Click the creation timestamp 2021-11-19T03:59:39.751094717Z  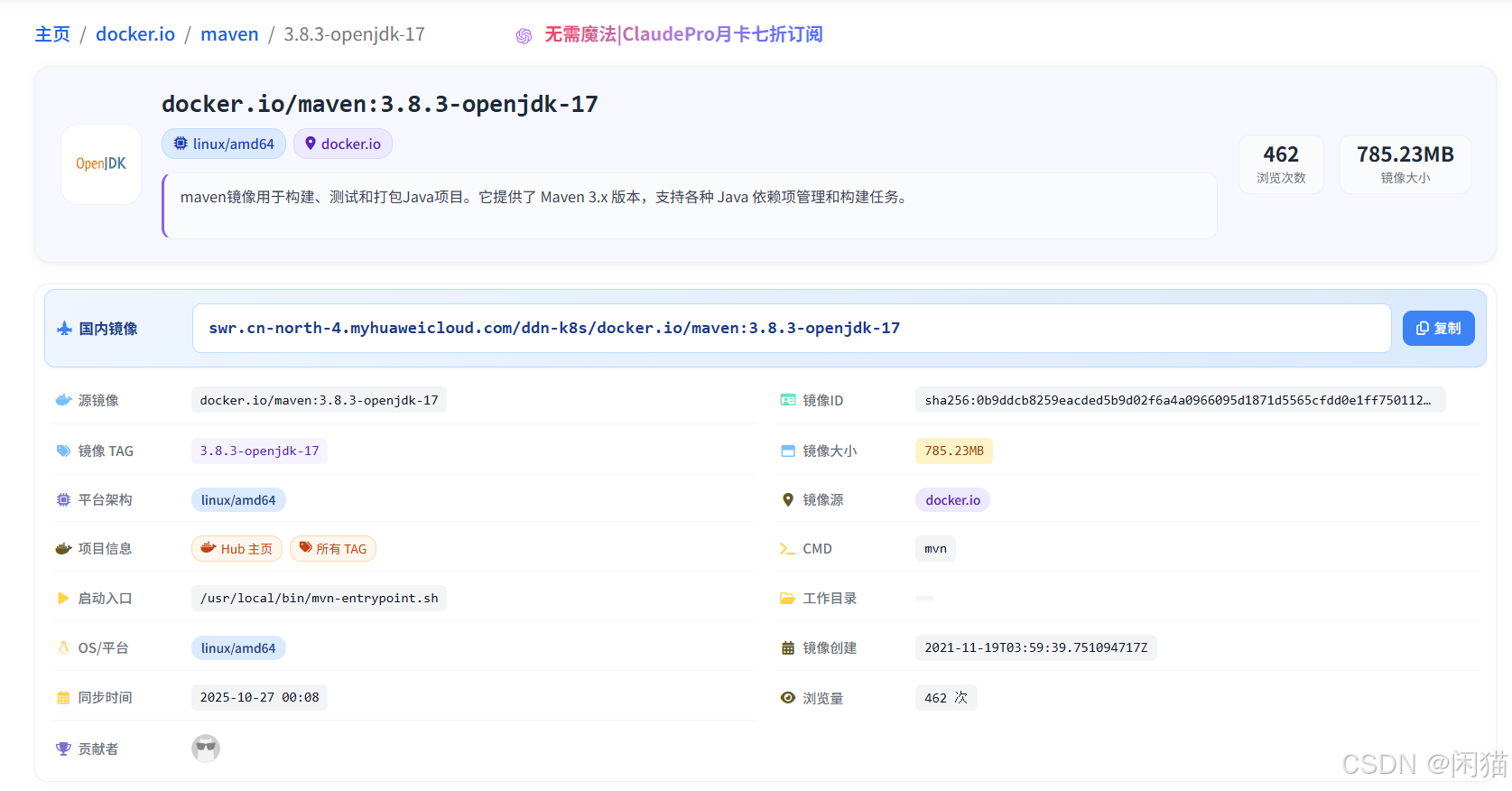pyautogui.click(x=1036, y=647)
